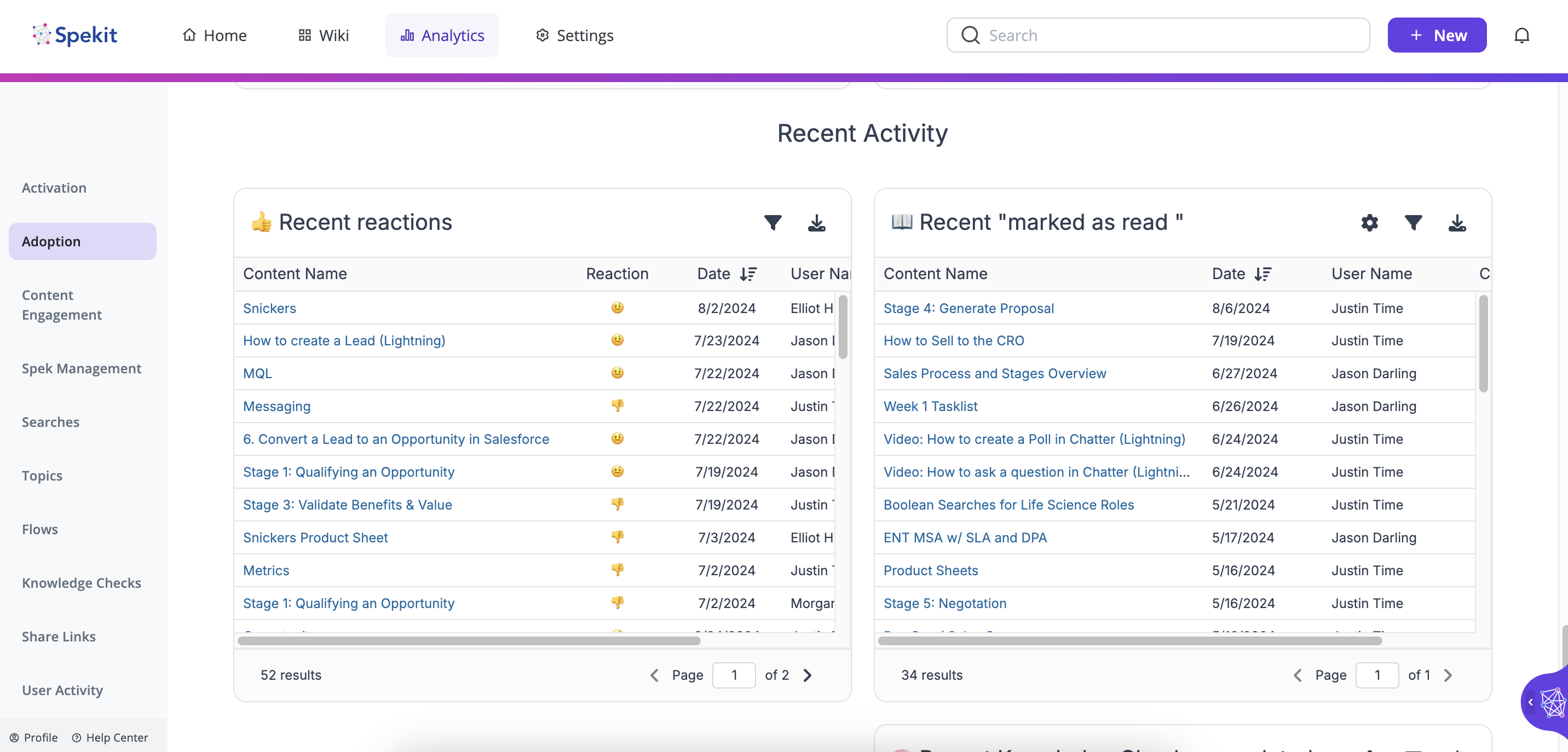Open Video: How to create a Poll in Chatter
1568x752 pixels.
pos(1034,439)
